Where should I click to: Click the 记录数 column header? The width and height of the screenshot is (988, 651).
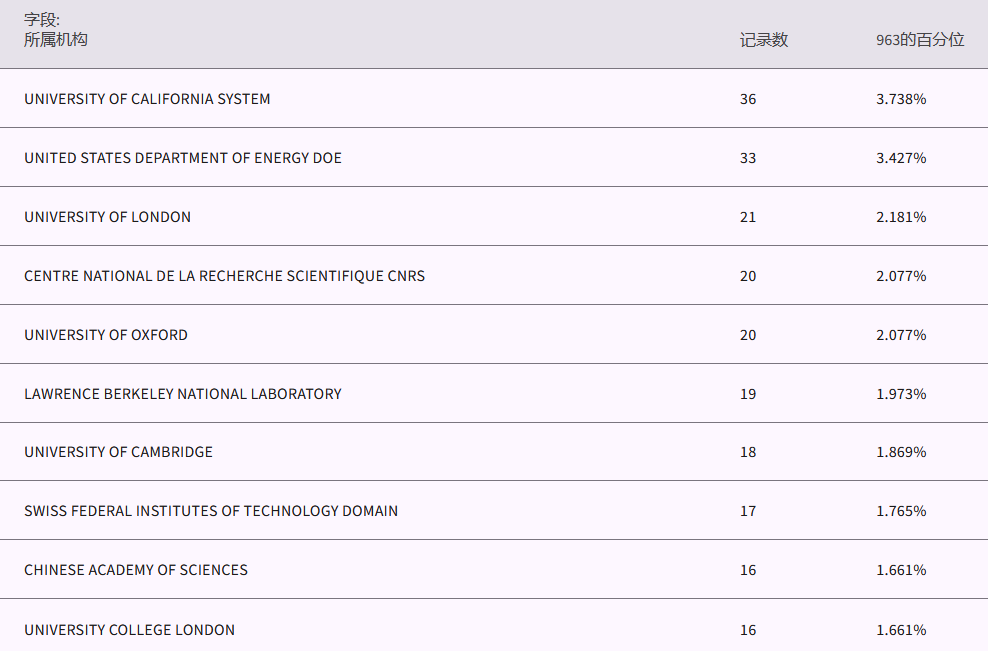tap(764, 40)
